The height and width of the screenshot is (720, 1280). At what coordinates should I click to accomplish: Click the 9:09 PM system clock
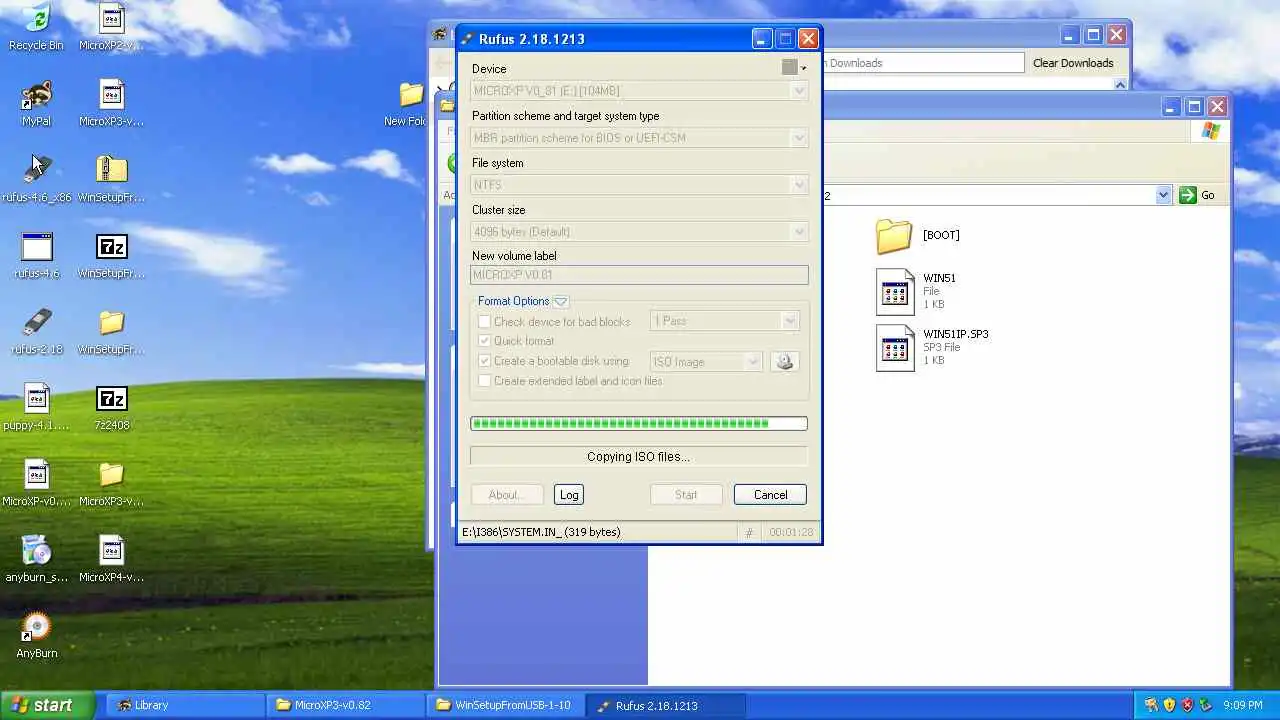click(x=1243, y=706)
